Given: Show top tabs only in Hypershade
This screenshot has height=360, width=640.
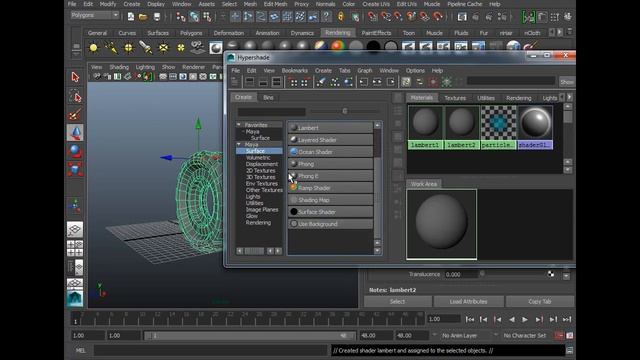Looking at the screenshot, I should coord(249,82).
